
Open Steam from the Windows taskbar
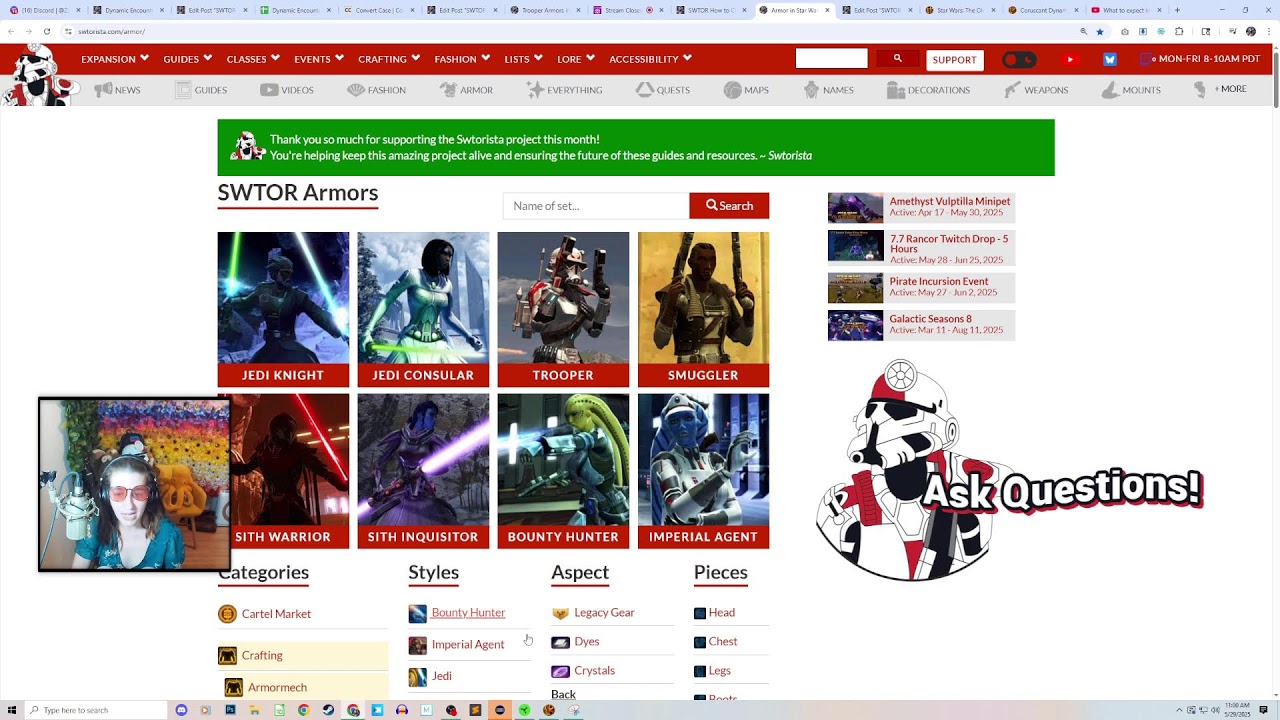[x=328, y=710]
